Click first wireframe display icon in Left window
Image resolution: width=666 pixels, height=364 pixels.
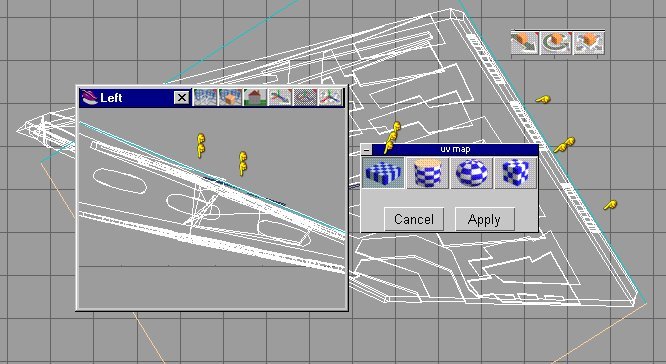pyautogui.click(x=205, y=97)
